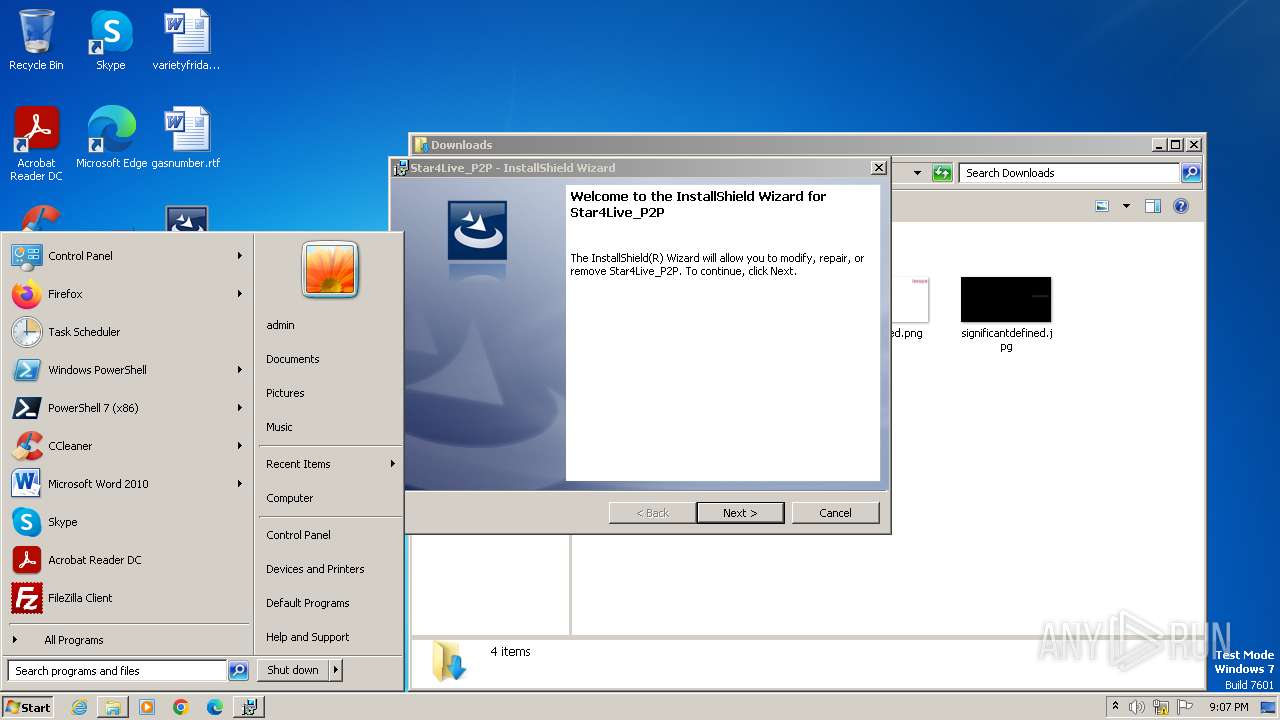This screenshot has width=1280, height=720.
Task: Open Microsoft Word 2010 from Start menu
Action: (126, 484)
